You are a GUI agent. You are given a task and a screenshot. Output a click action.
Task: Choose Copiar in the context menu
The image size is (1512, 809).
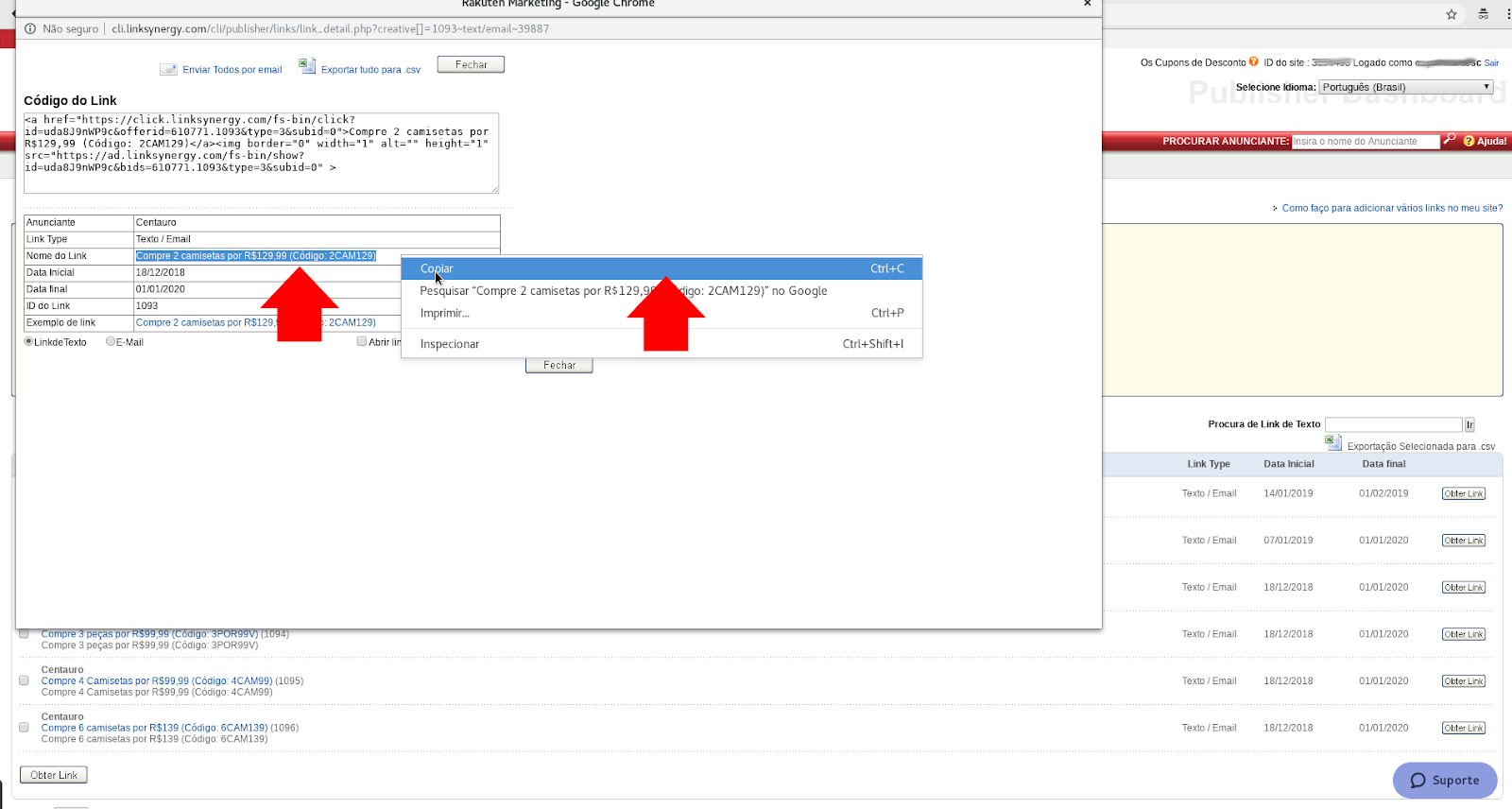click(x=661, y=268)
